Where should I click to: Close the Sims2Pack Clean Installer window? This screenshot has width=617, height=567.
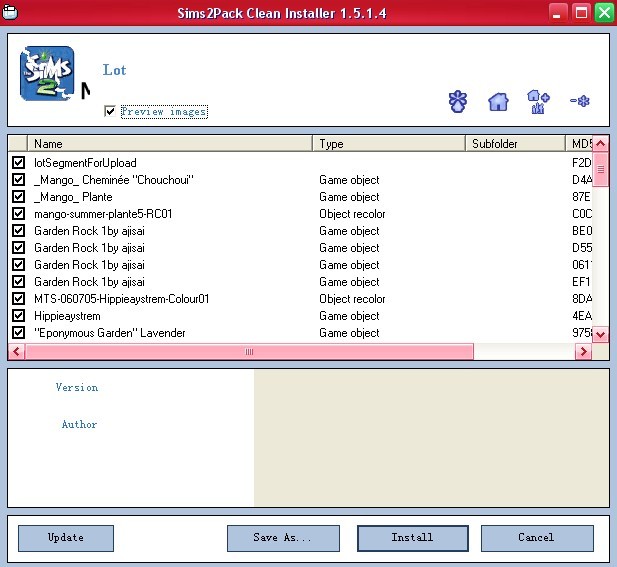coord(604,13)
